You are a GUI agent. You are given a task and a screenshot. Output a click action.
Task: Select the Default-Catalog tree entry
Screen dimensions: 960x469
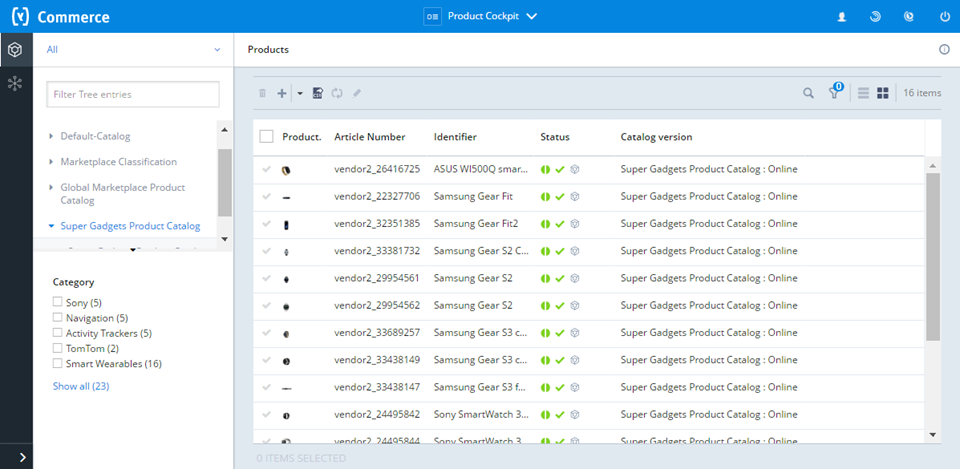(96, 136)
